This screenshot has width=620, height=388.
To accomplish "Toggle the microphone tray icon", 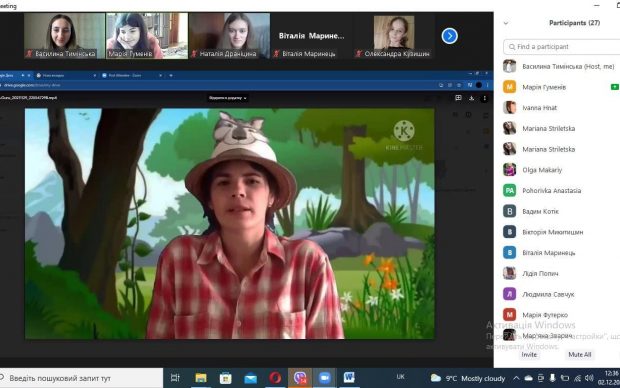I will 552,379.
